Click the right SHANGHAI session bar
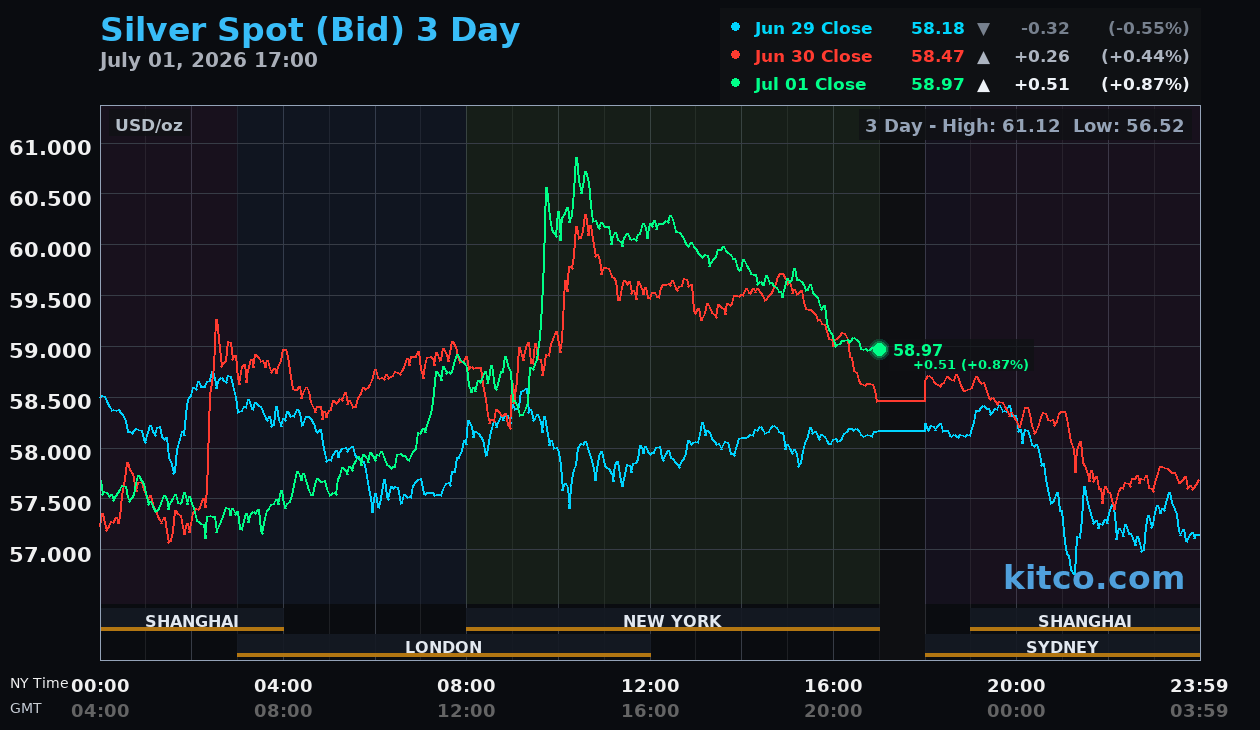 pos(1085,620)
